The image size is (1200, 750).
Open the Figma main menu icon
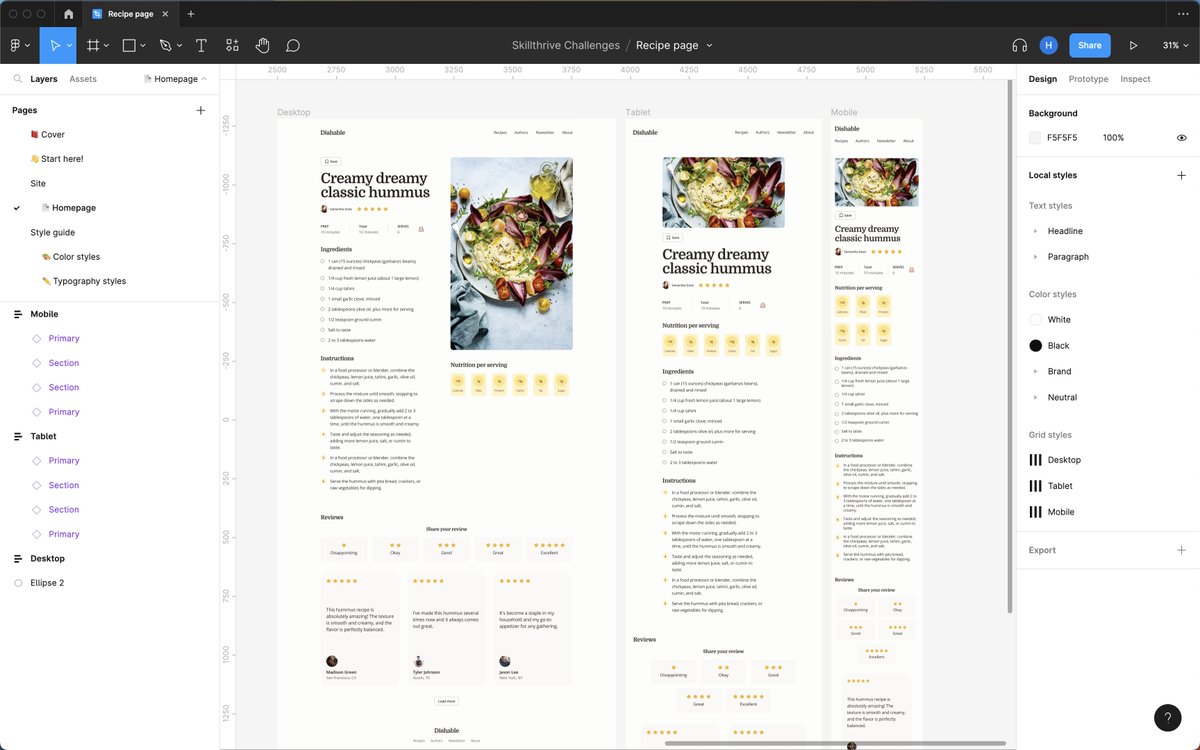coord(16,45)
